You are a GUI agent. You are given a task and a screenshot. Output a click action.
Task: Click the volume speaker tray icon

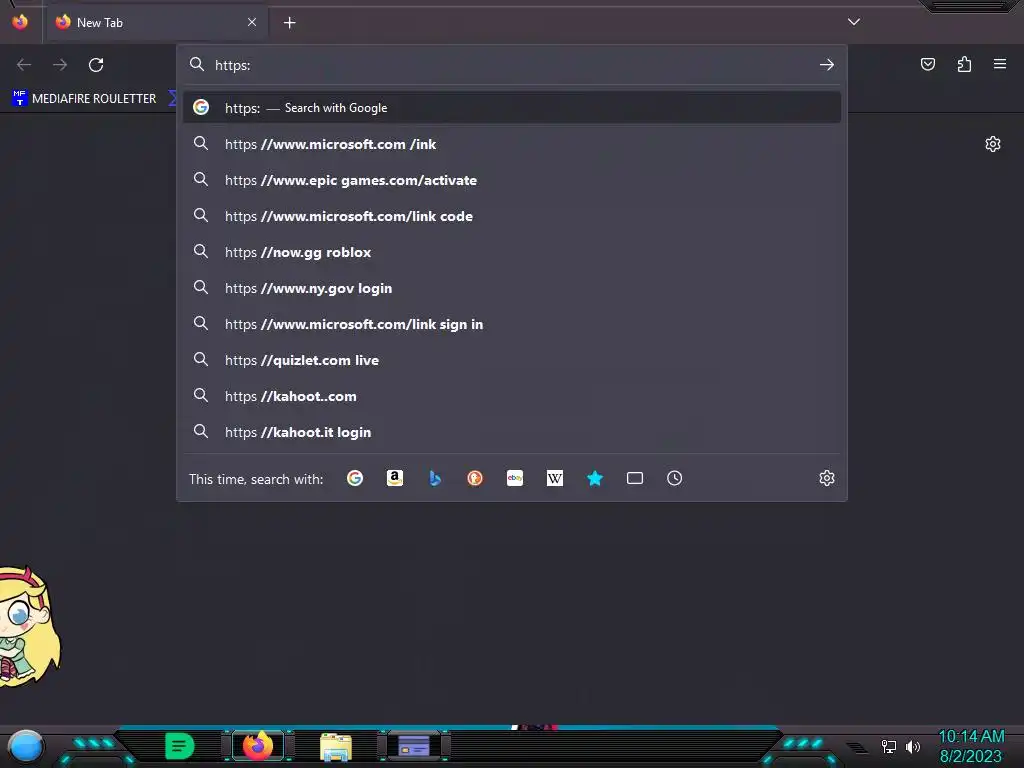click(913, 746)
